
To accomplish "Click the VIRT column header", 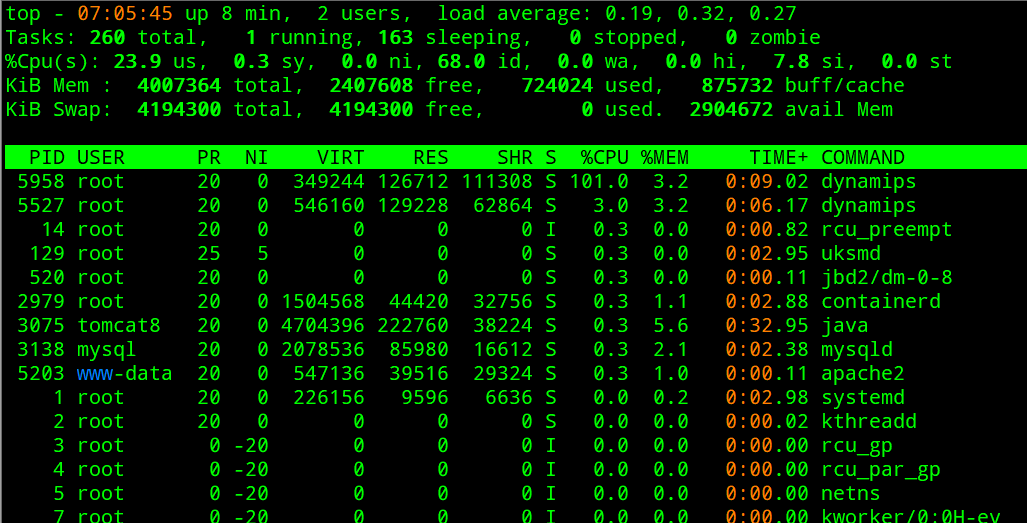I will pyautogui.click(x=340, y=157).
